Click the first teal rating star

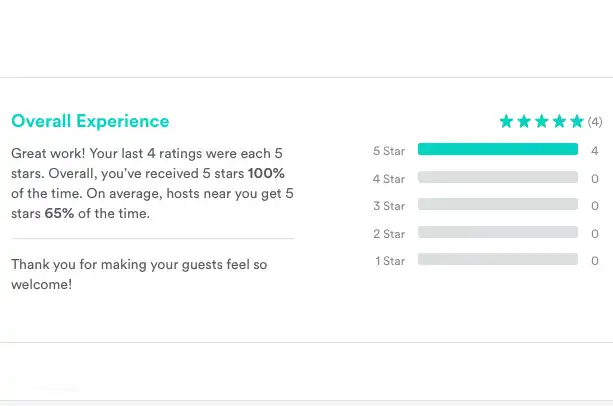(x=506, y=122)
